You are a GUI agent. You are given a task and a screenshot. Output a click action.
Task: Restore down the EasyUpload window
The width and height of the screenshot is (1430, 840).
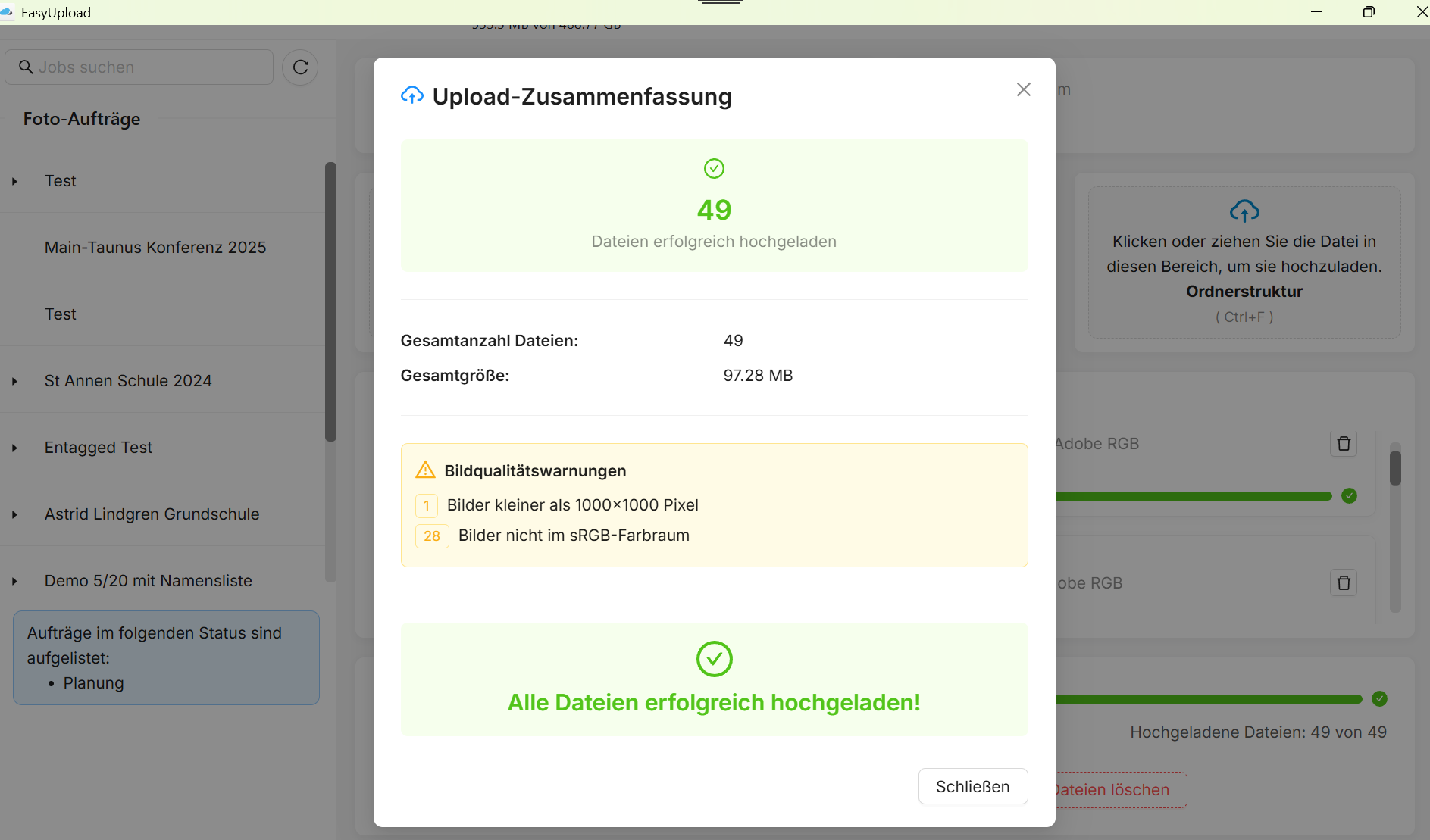pos(1369,12)
